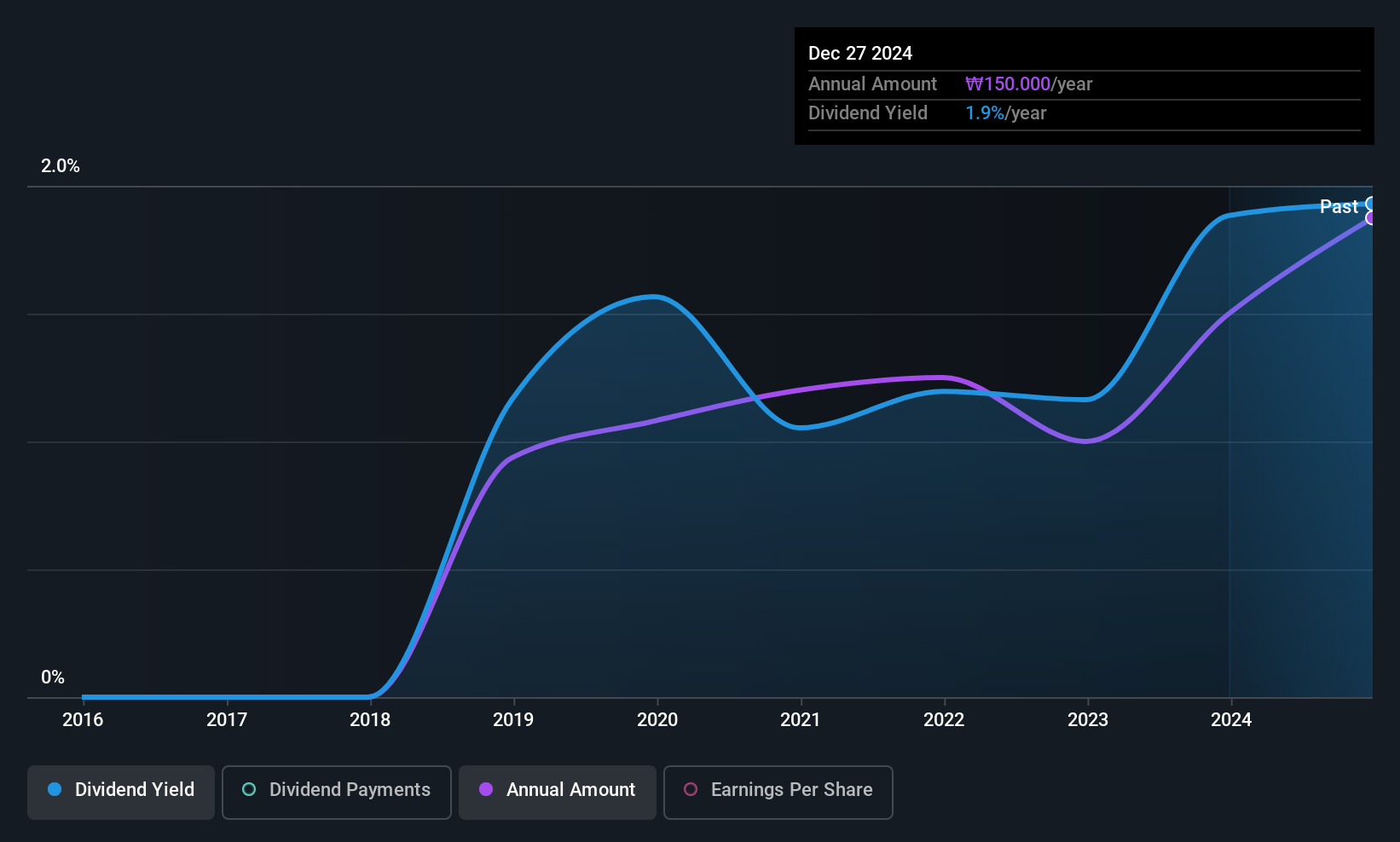The width and height of the screenshot is (1400, 842).
Task: Select the 2024 x-axis label
Action: tap(1231, 719)
